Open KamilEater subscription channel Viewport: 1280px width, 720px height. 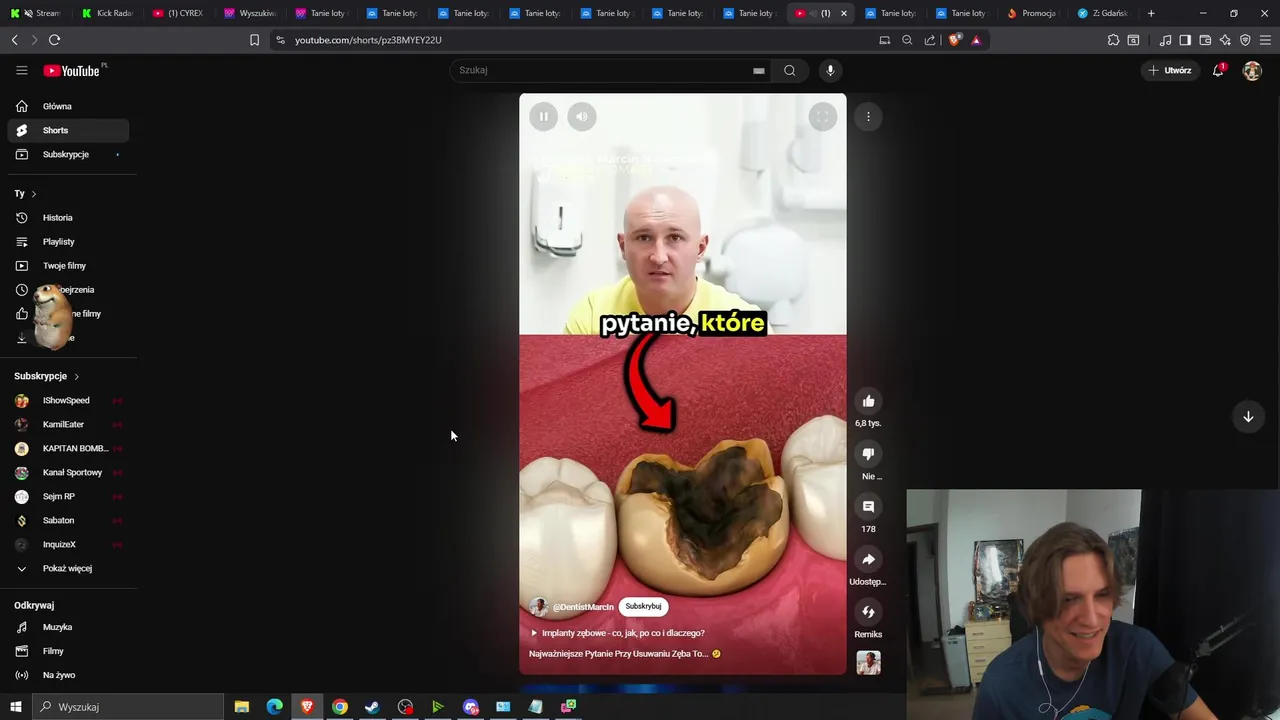coord(68,424)
